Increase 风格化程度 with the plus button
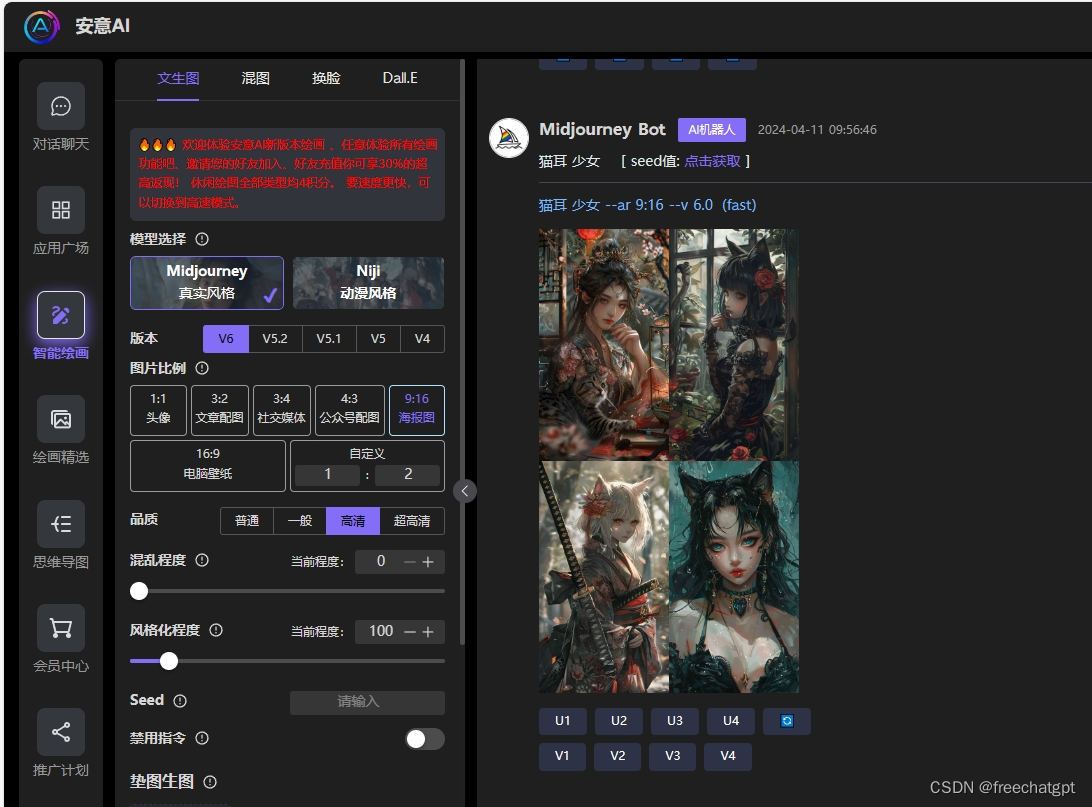 pos(428,632)
